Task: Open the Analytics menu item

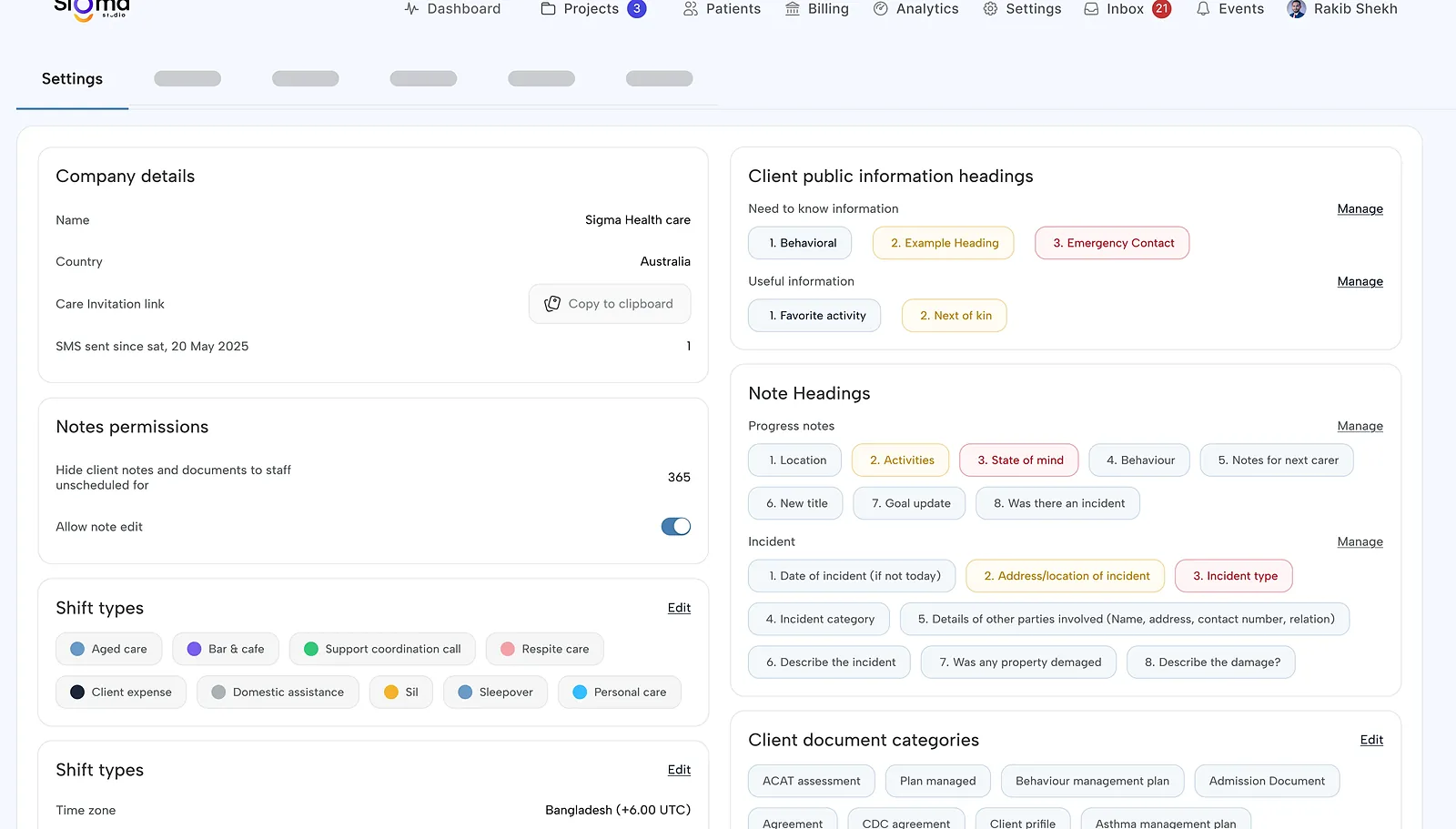Action: pyautogui.click(x=915, y=9)
